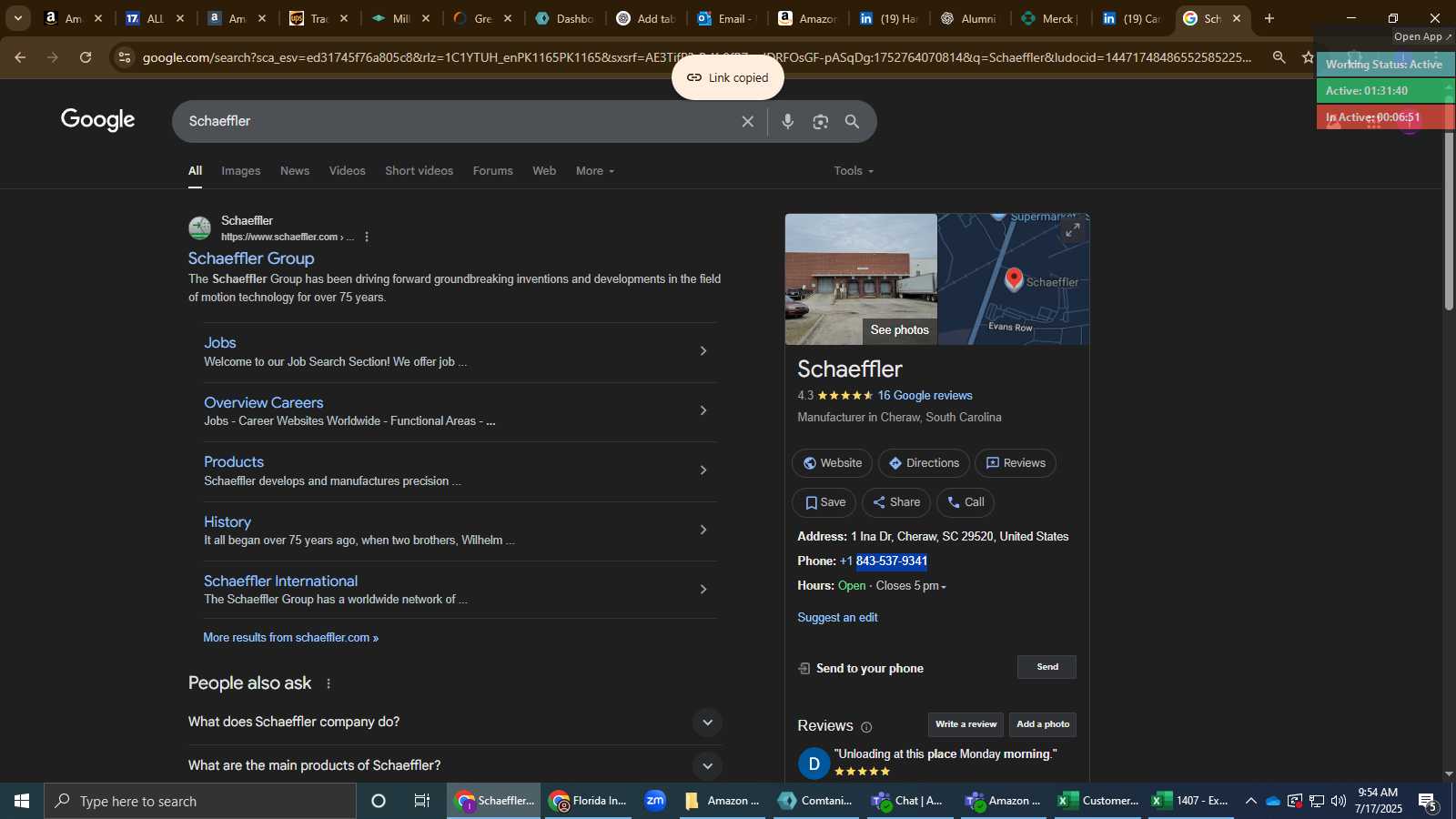The image size is (1456, 819).
Task: Open tab search dropdown arrow
Action: (x=17, y=18)
